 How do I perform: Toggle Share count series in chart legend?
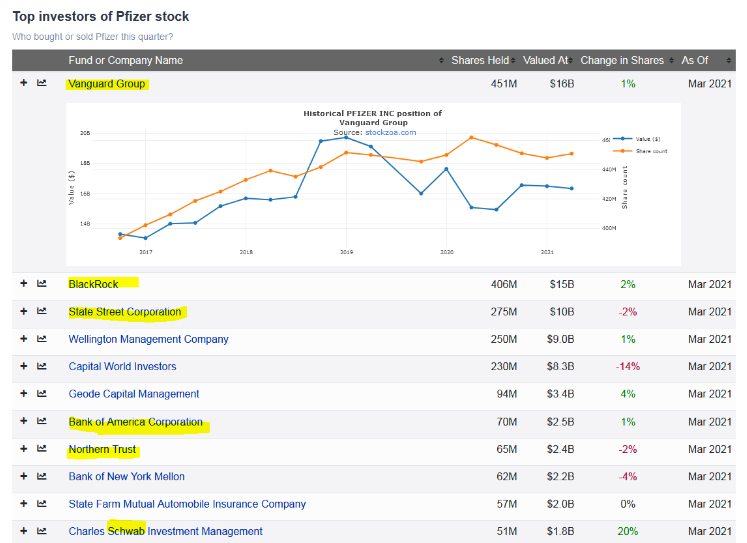coord(640,151)
